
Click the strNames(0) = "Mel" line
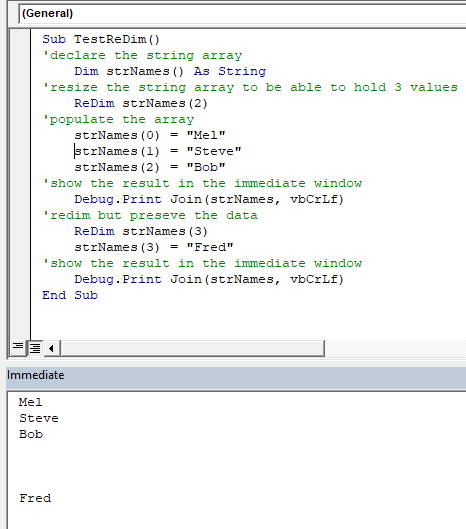click(150, 135)
